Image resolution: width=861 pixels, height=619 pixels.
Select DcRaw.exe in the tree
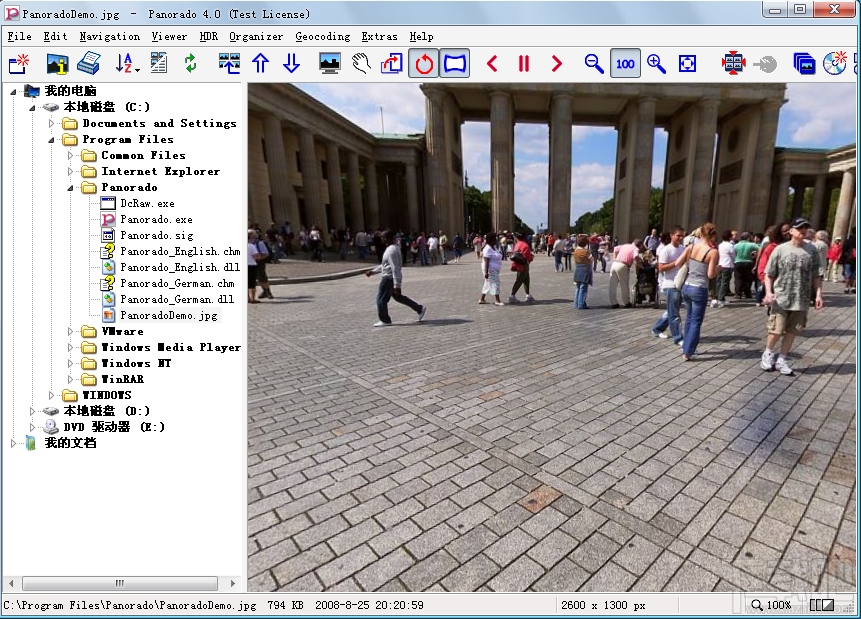(x=147, y=203)
